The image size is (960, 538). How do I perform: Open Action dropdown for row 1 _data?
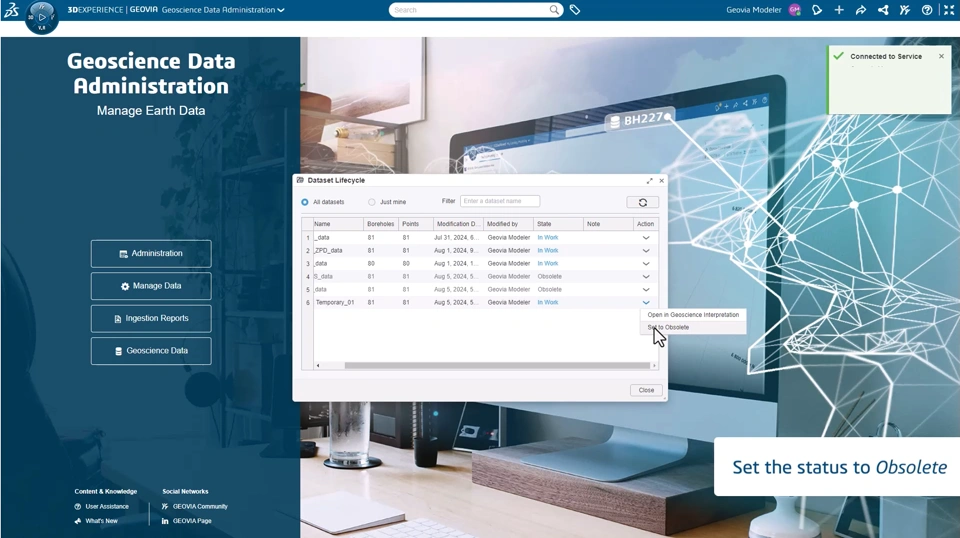(x=646, y=237)
